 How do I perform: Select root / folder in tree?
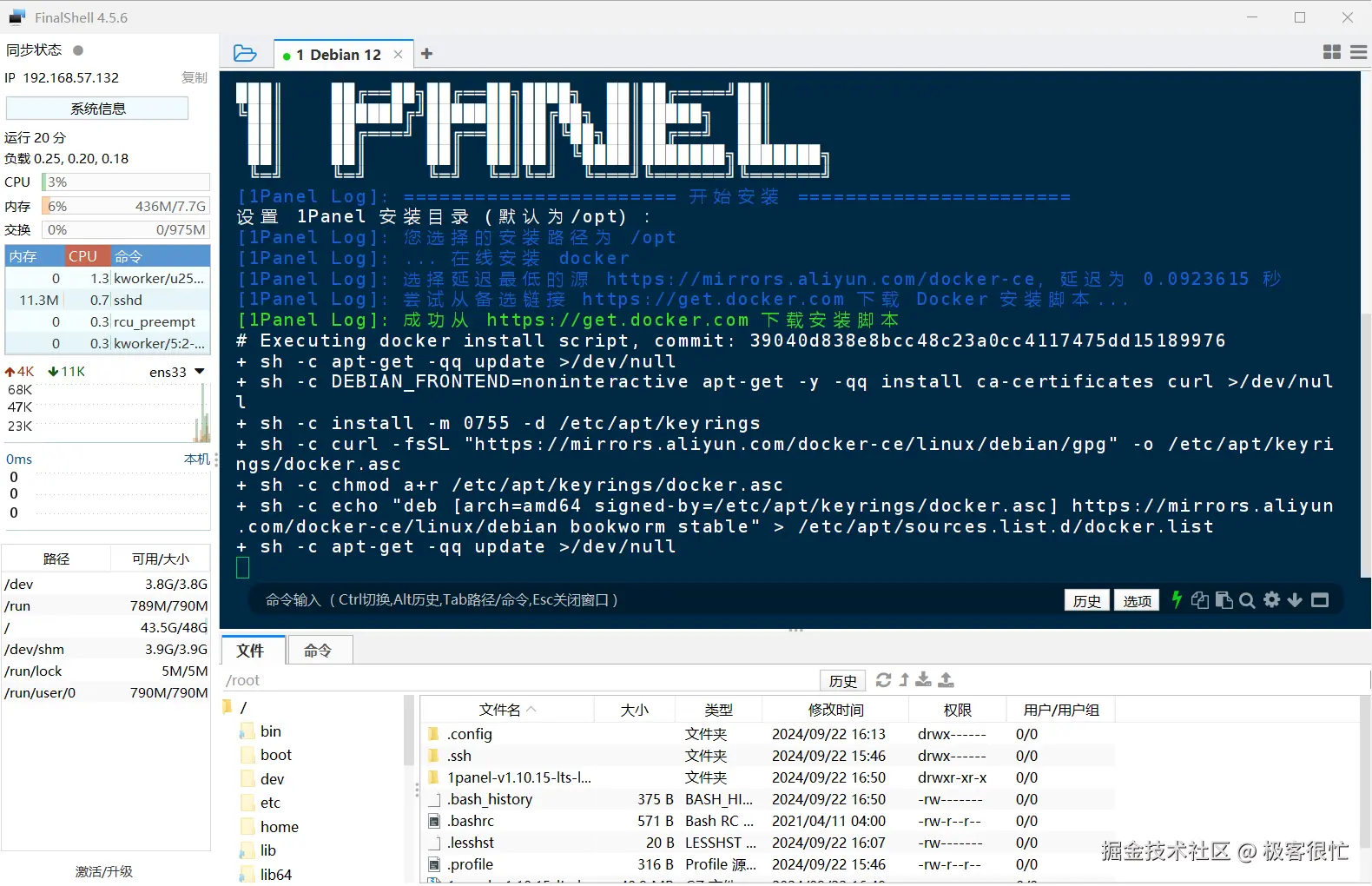pos(235,707)
